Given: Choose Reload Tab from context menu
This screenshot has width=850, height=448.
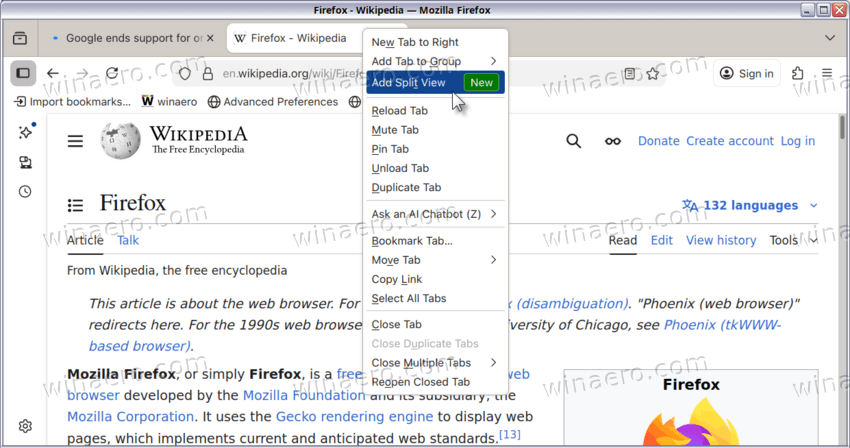Looking at the screenshot, I should coord(435,111).
